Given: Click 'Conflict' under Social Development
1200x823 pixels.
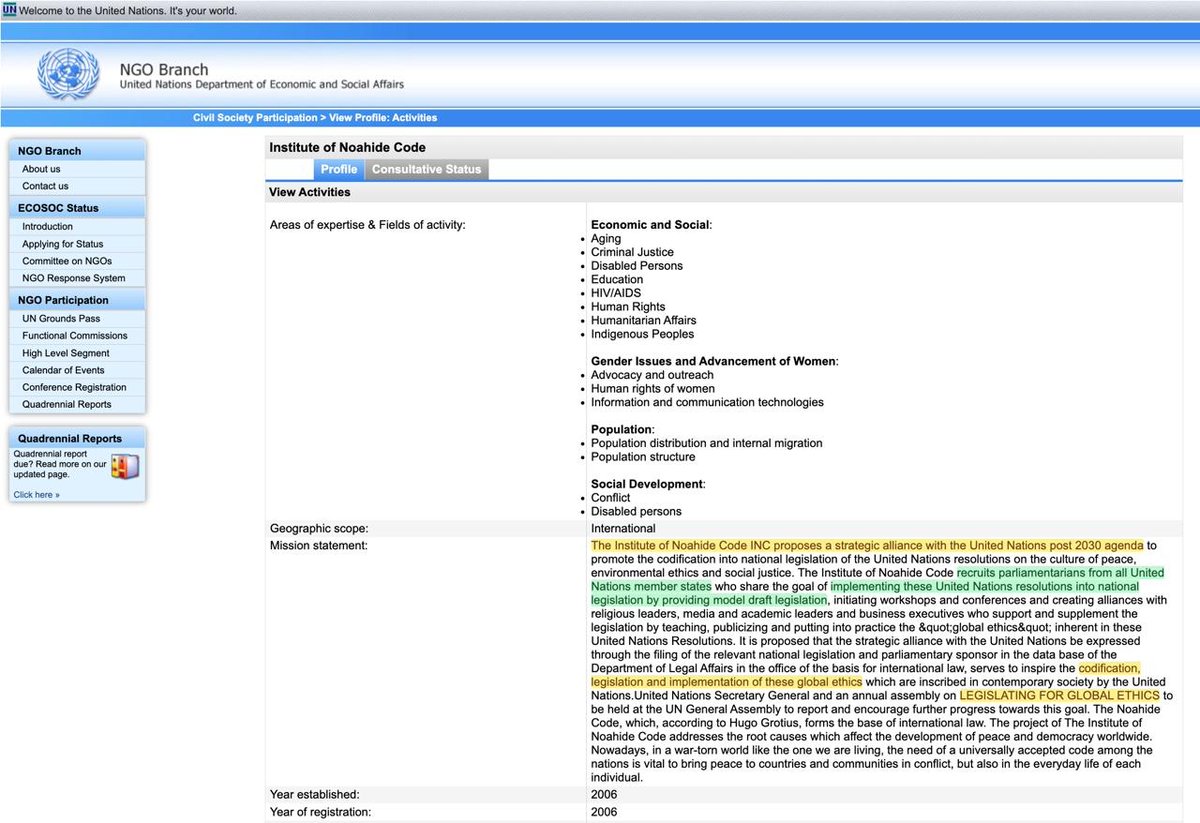Looking at the screenshot, I should point(610,498).
